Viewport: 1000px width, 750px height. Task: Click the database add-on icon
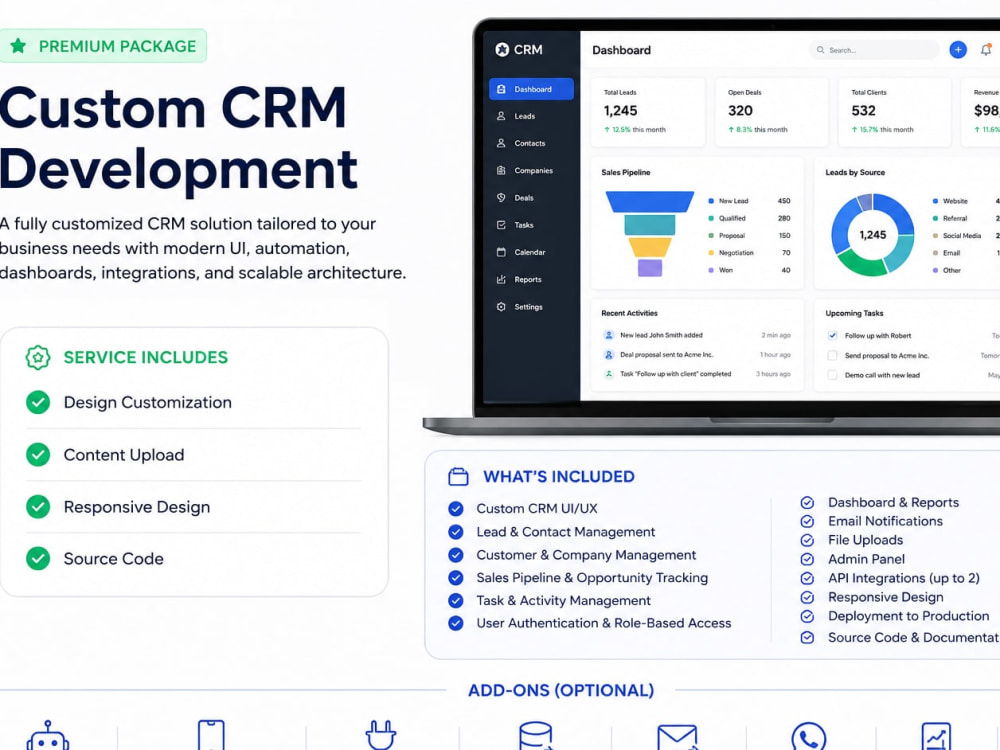pos(536,735)
